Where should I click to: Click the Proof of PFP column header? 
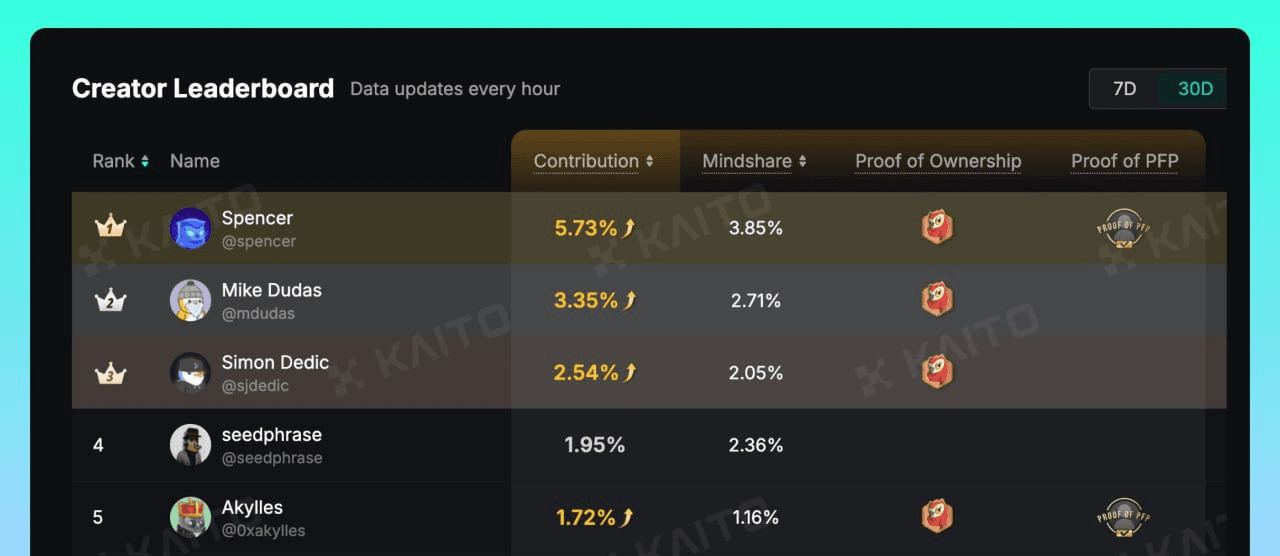click(1124, 161)
